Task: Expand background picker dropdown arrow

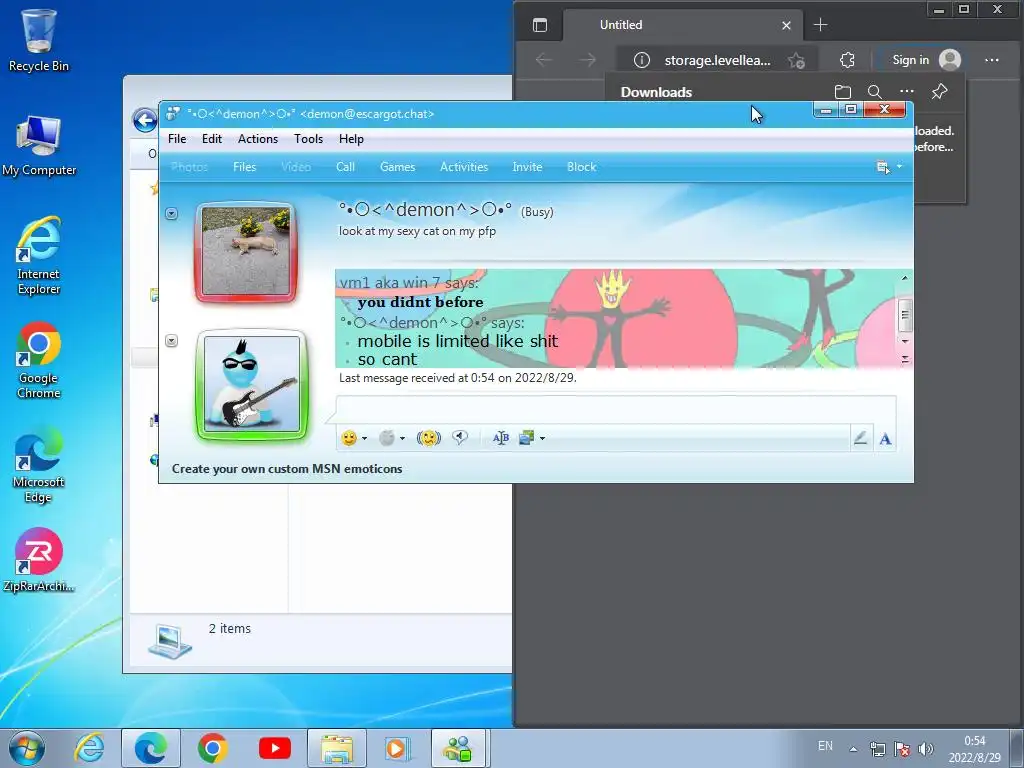Action: click(x=542, y=438)
